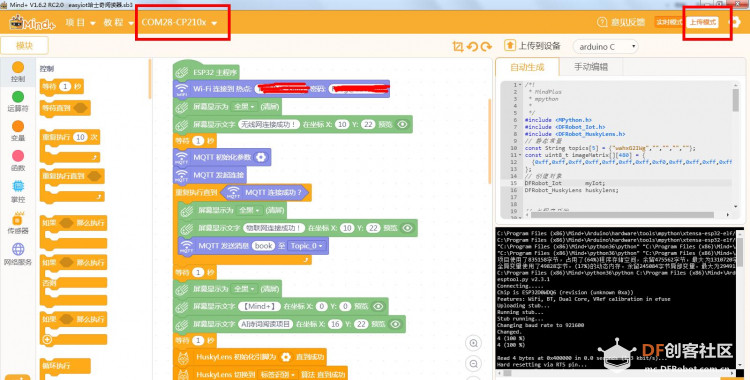750x380 pixels.
Task: Click the Wi-Fi icon on hotspot block
Action: coord(182,89)
